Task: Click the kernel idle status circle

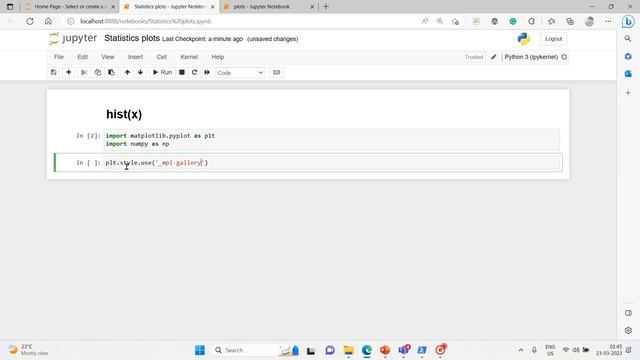Action: (564, 57)
